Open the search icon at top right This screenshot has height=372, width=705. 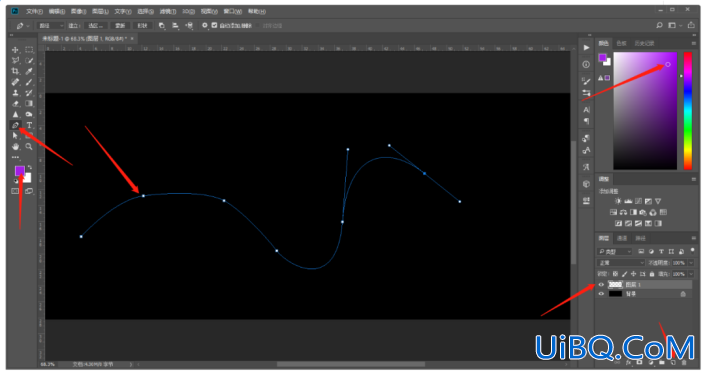[x=659, y=26]
